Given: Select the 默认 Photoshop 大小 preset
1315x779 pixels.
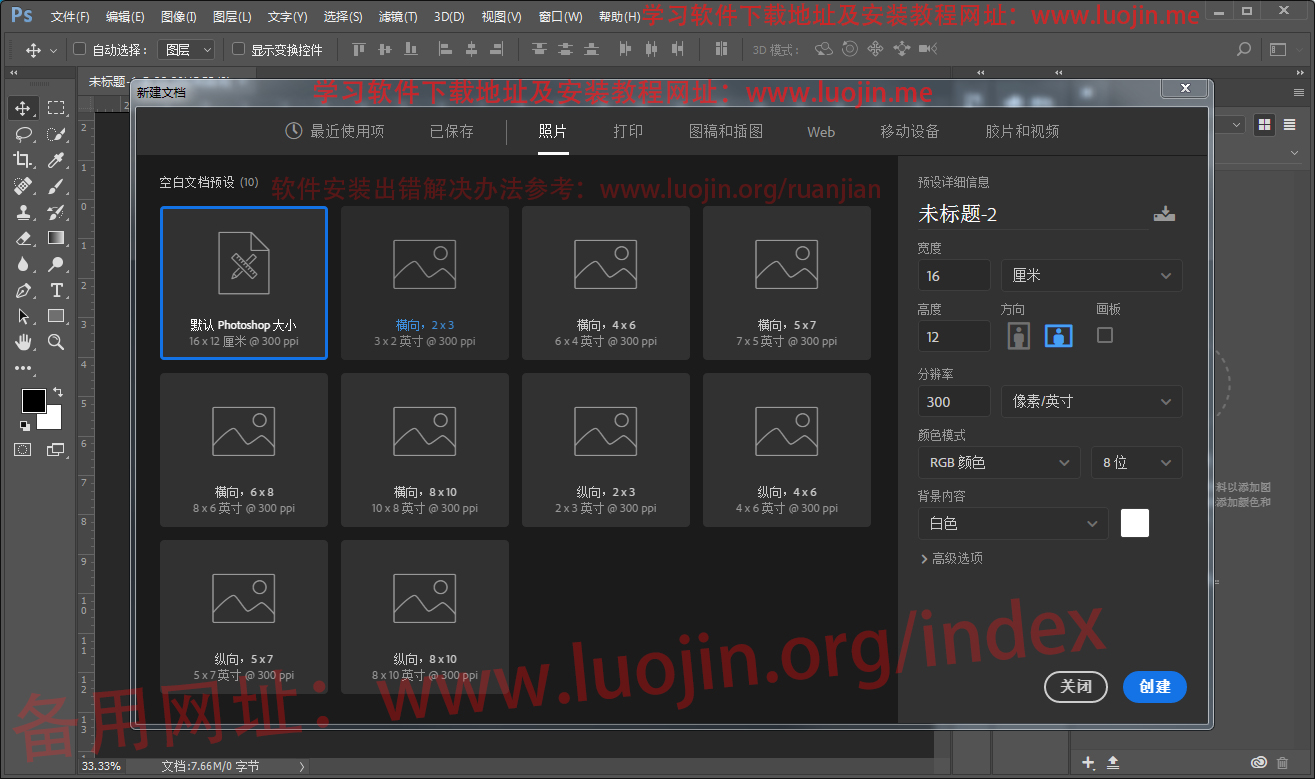Looking at the screenshot, I should click(244, 282).
